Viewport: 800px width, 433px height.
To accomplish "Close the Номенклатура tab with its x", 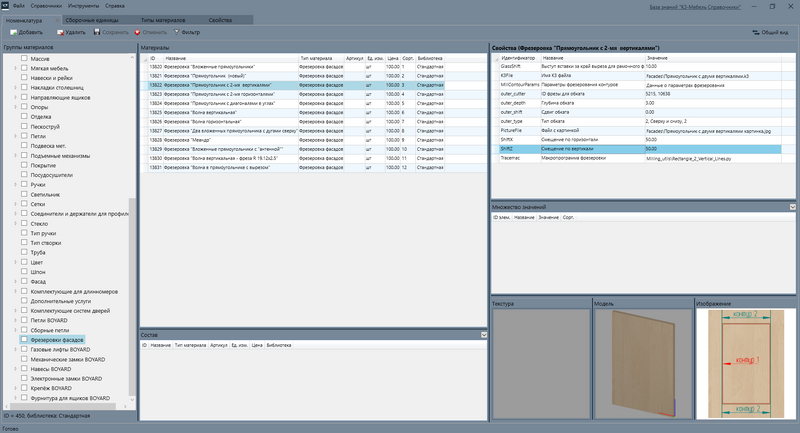I will (x=57, y=20).
